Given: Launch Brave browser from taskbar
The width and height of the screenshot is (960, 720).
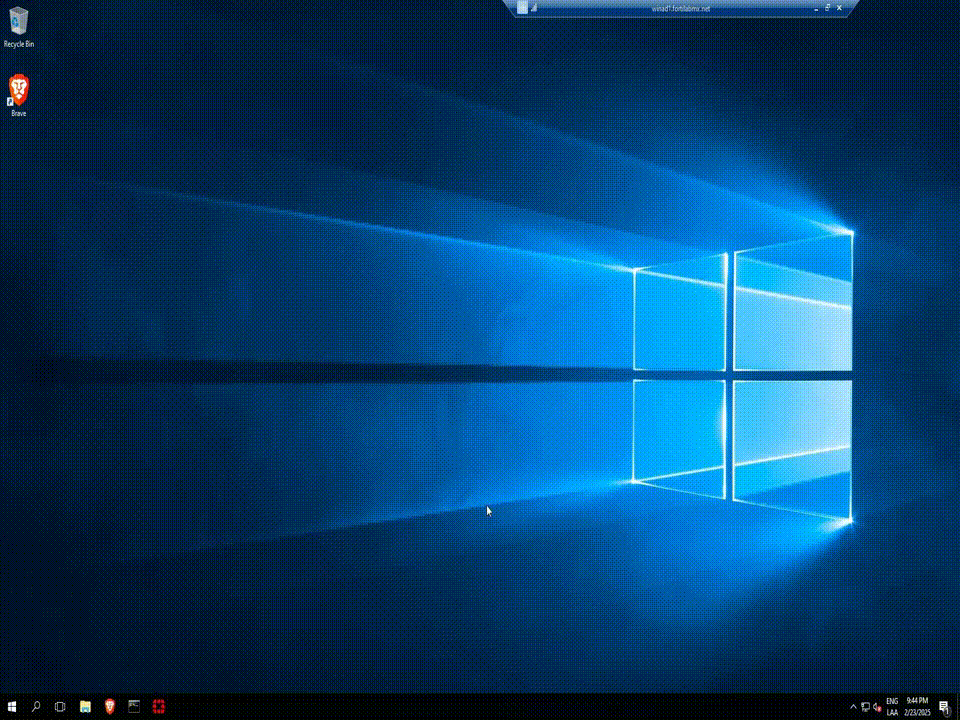Looking at the screenshot, I should [x=110, y=707].
